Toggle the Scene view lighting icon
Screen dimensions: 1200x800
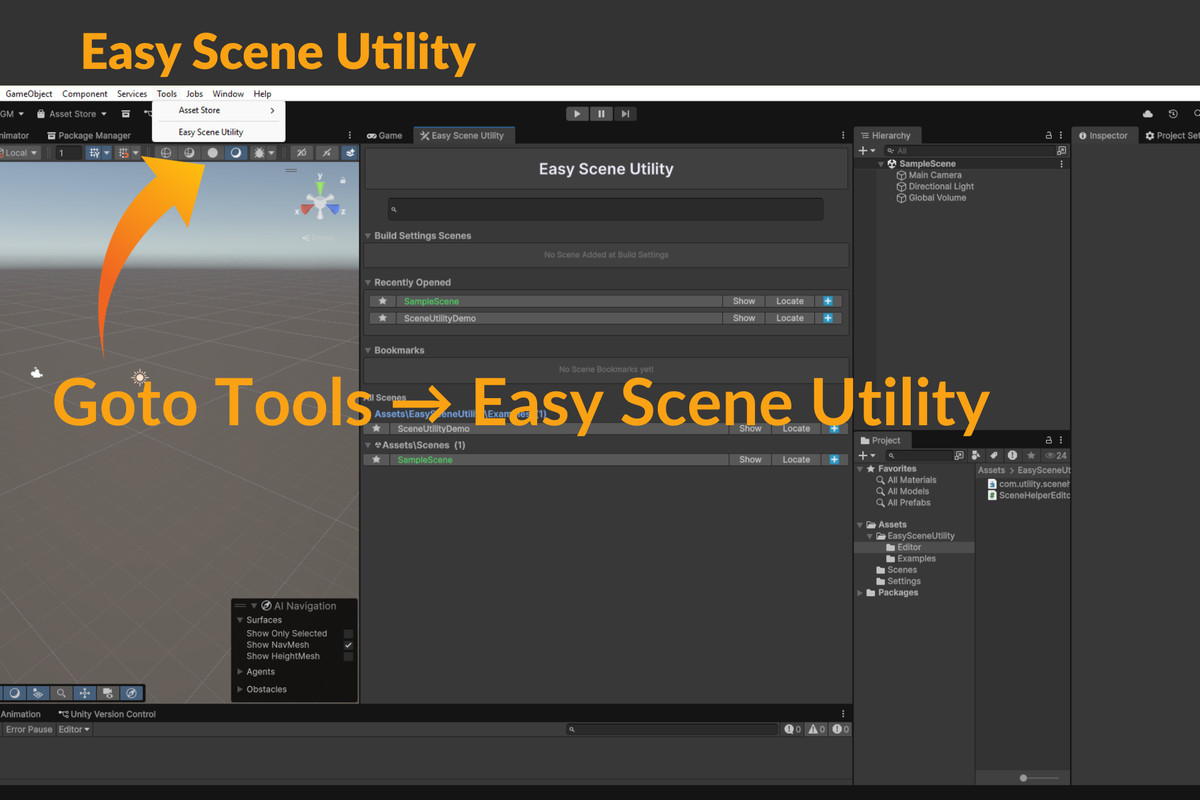point(189,152)
